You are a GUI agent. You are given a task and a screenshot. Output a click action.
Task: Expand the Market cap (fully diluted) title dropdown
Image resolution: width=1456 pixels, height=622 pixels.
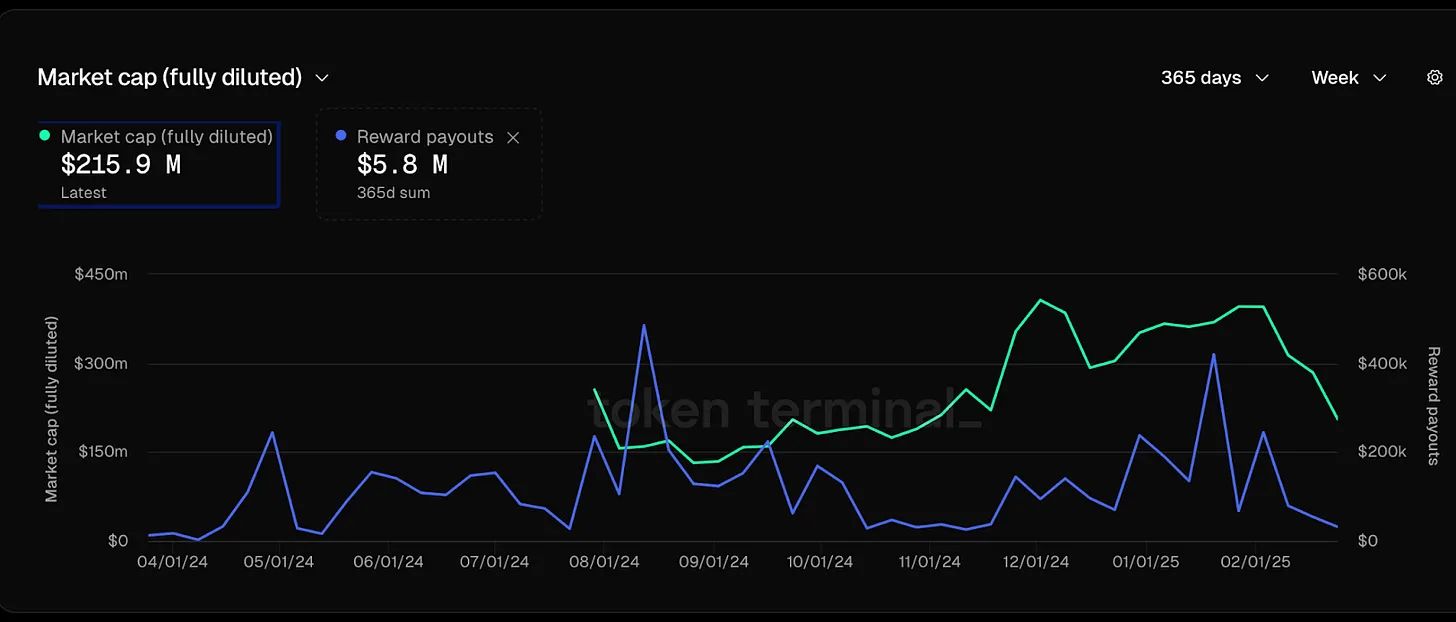[x=322, y=77]
